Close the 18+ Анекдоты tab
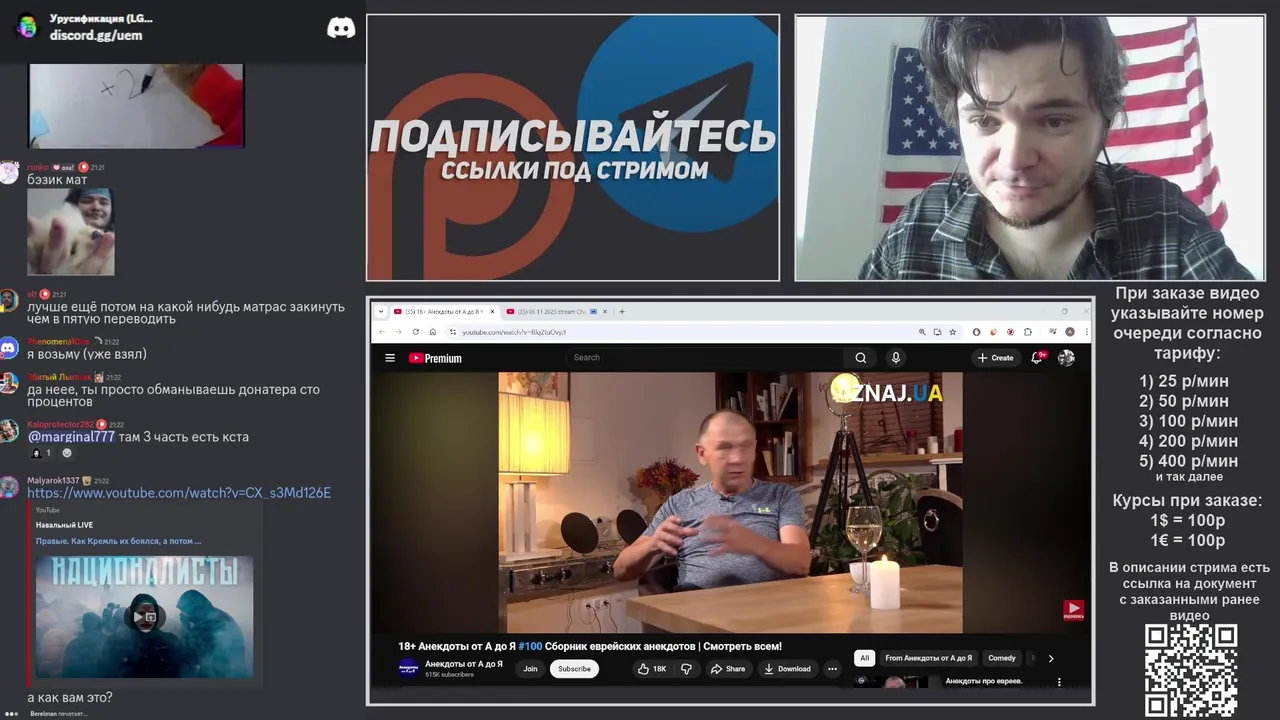1280x720 pixels. 490,311
